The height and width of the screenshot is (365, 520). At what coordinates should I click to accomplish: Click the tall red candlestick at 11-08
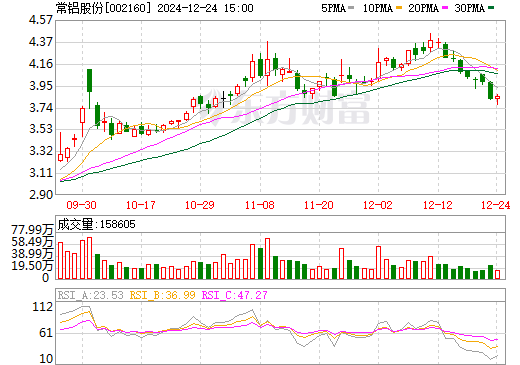[267, 63]
